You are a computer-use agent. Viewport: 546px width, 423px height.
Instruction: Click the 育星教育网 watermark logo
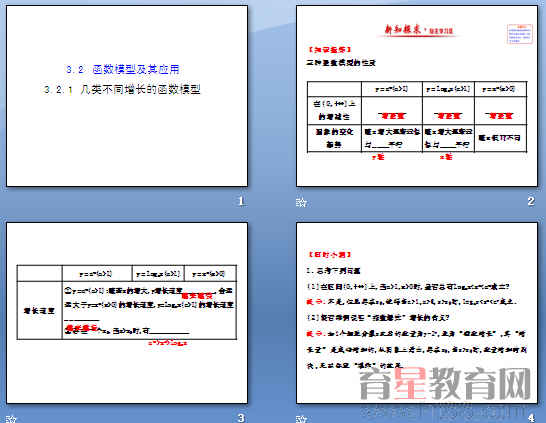[x=445, y=385]
